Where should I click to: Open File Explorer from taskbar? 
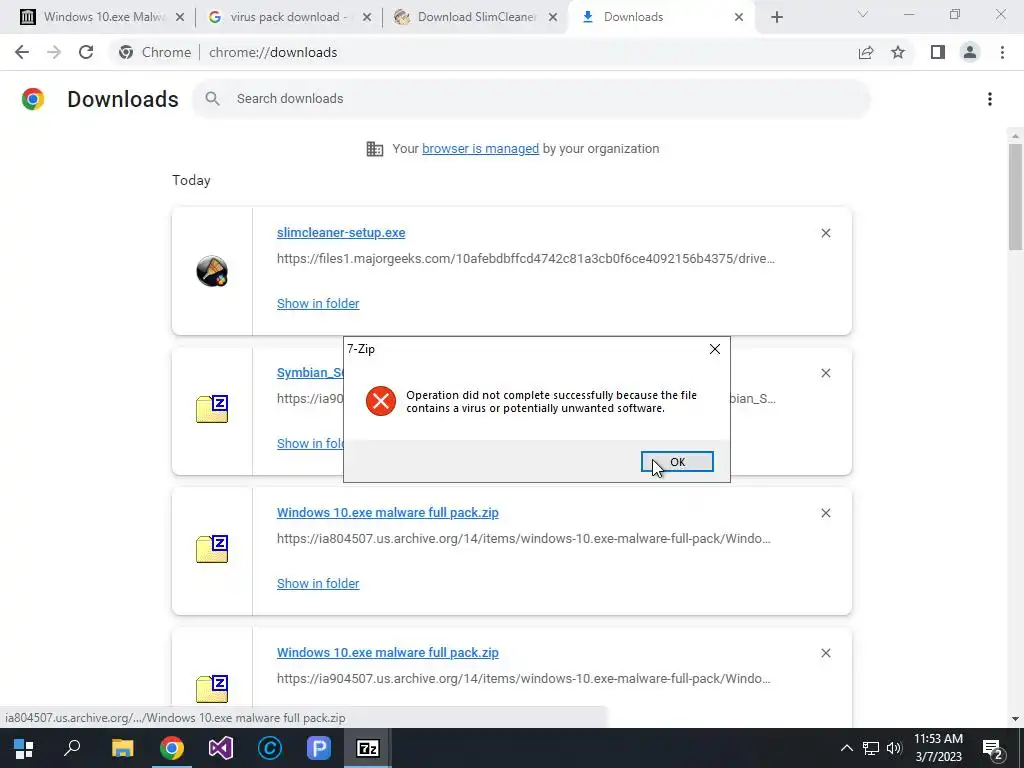[122, 748]
